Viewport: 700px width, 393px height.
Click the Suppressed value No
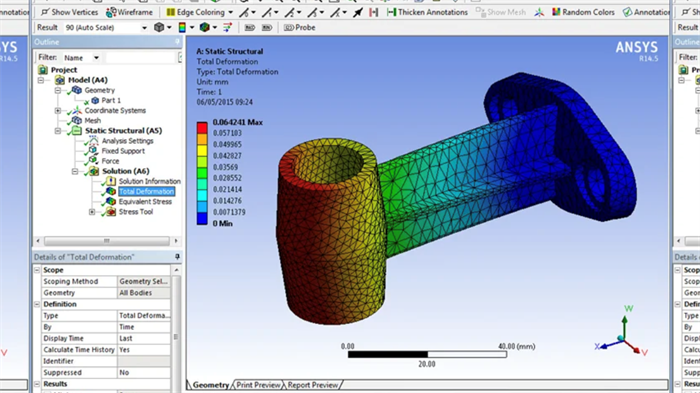click(144, 372)
